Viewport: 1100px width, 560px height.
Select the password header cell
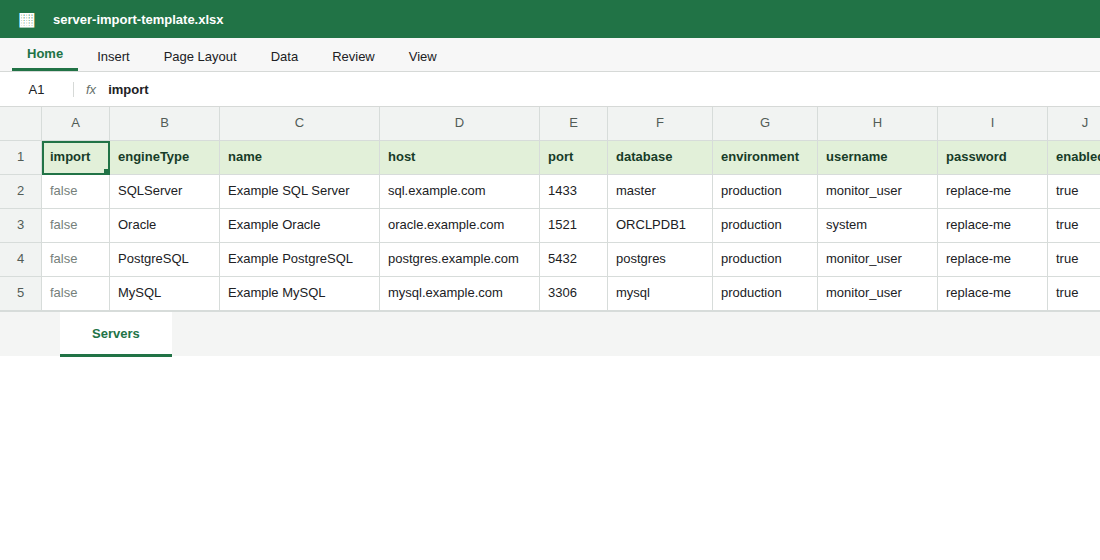click(x=992, y=157)
